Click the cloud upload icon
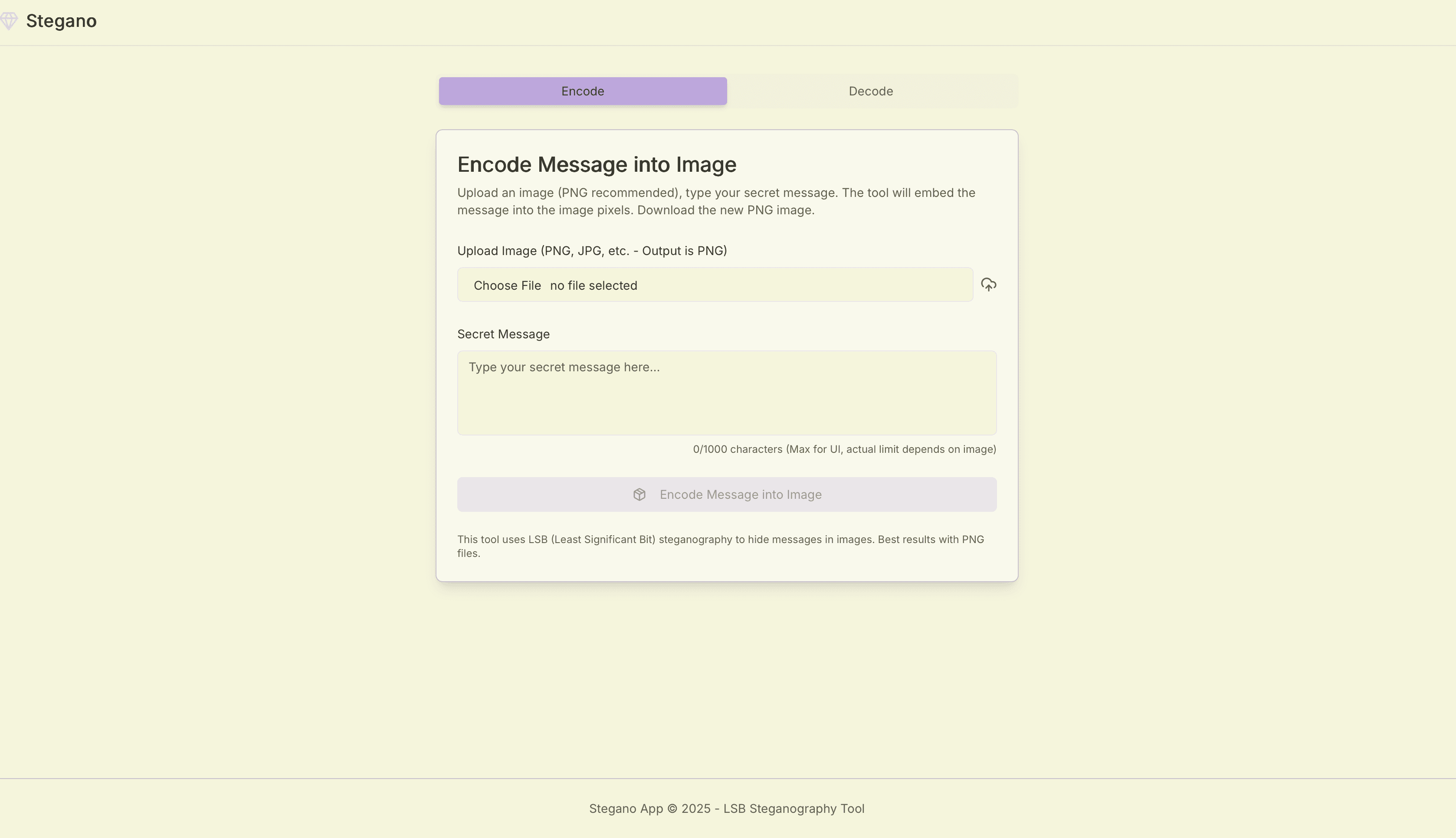This screenshot has width=1456, height=838. click(x=988, y=285)
